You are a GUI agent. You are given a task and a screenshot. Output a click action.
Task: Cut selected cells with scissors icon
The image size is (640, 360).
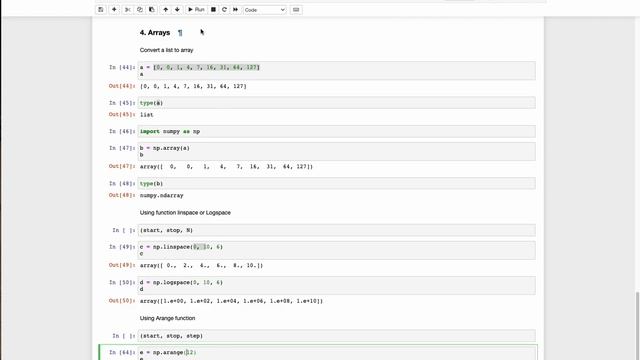(x=128, y=9)
